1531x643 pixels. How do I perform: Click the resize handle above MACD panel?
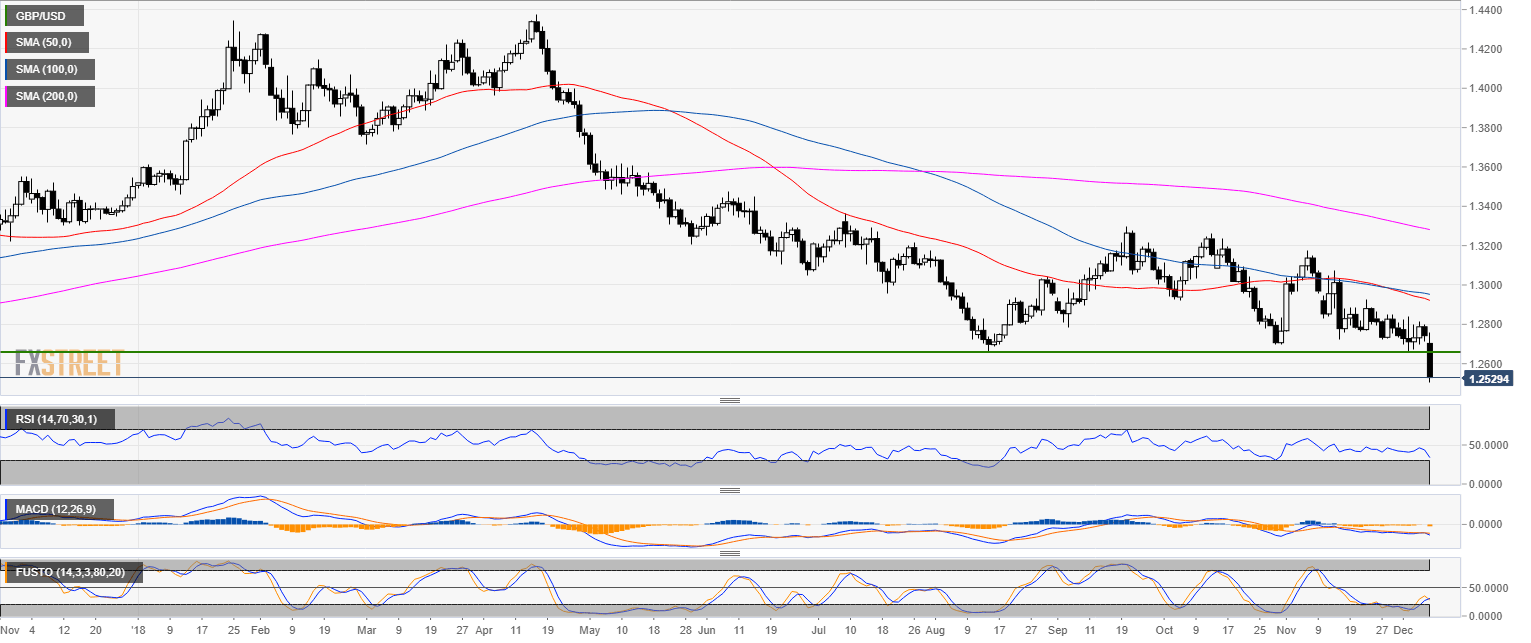click(x=730, y=490)
